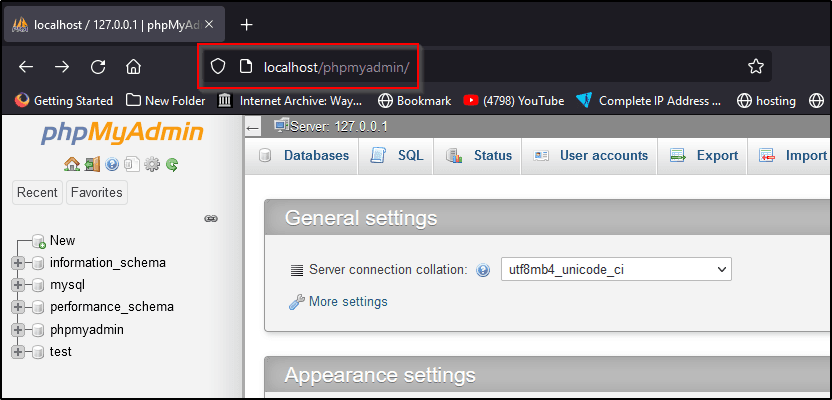Open the Internet Archive Wayback bookmark
Viewport: 832px width, 400px height.
(290, 101)
